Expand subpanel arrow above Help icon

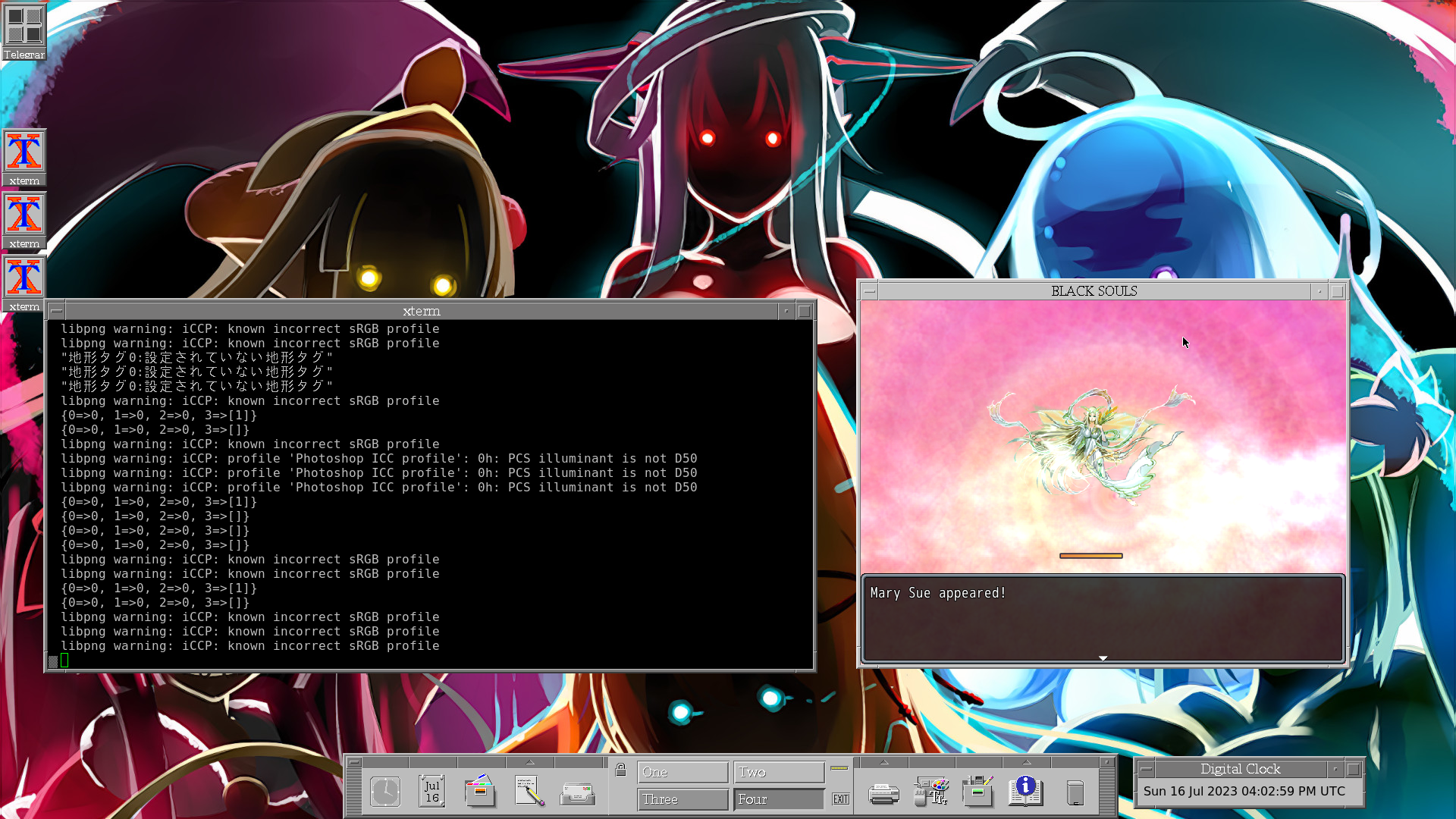(x=1026, y=762)
